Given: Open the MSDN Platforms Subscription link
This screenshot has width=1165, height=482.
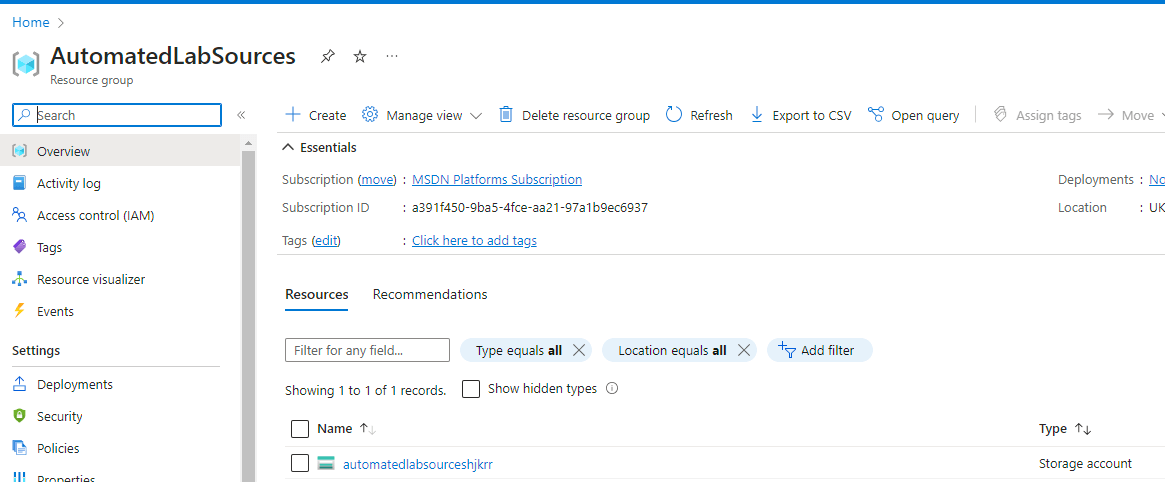Looking at the screenshot, I should pos(497,180).
